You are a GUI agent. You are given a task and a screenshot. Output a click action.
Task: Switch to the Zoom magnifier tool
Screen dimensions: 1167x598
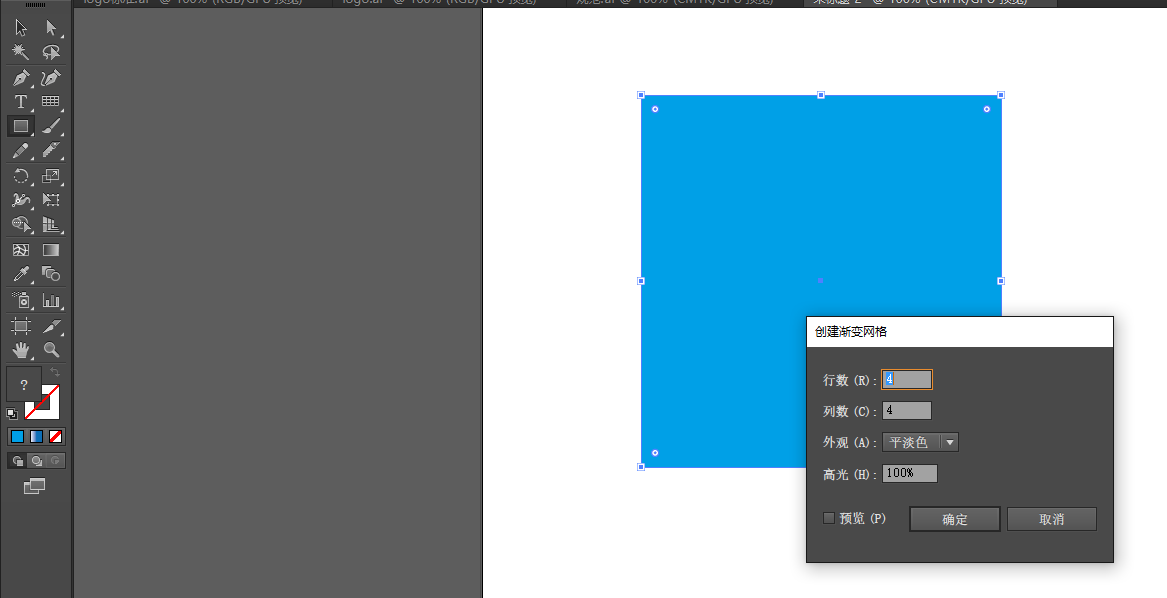(x=51, y=349)
